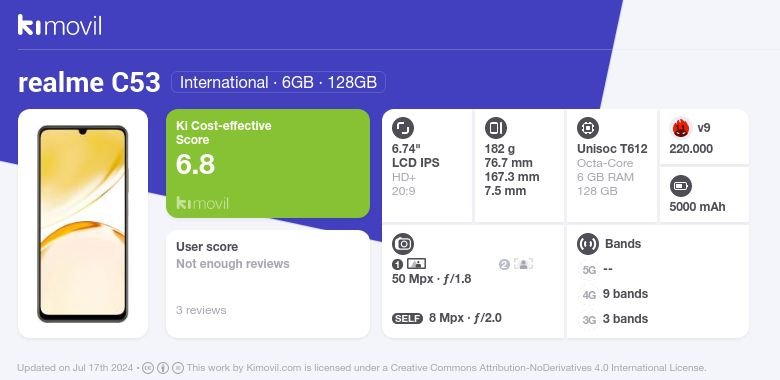The image size is (780, 380).
Task: Click the Unisoc T612 processor name
Action: pos(612,149)
